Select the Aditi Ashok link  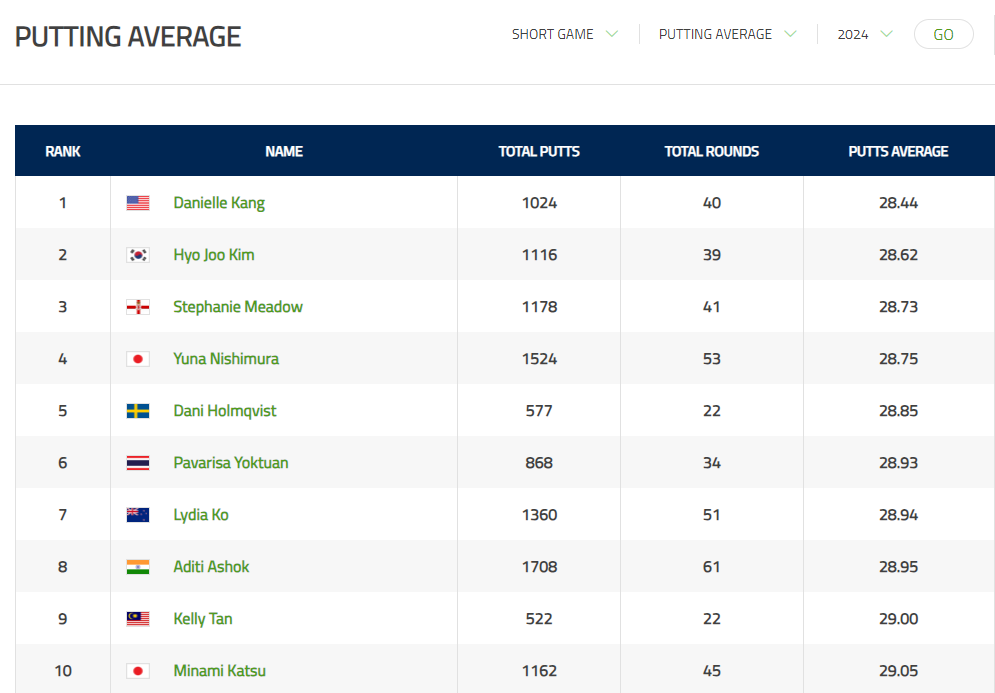point(211,567)
